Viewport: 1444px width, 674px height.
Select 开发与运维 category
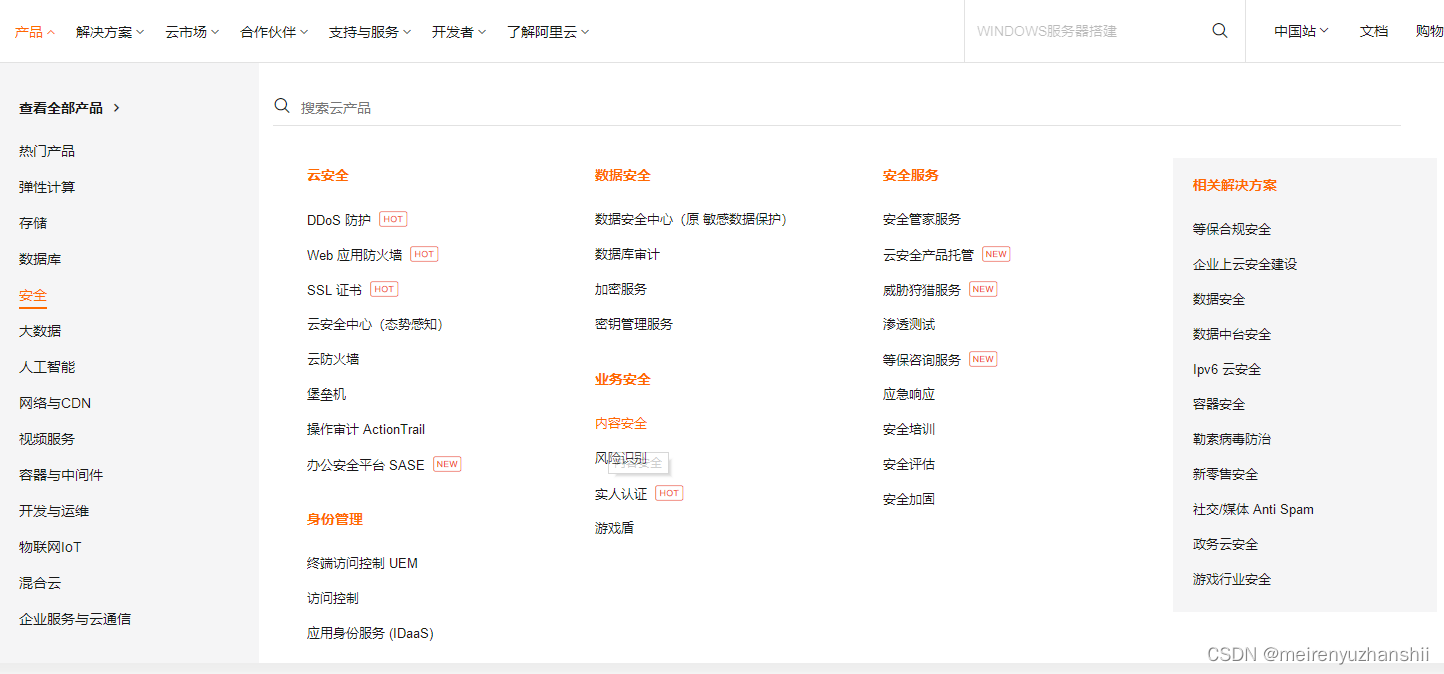pos(54,511)
